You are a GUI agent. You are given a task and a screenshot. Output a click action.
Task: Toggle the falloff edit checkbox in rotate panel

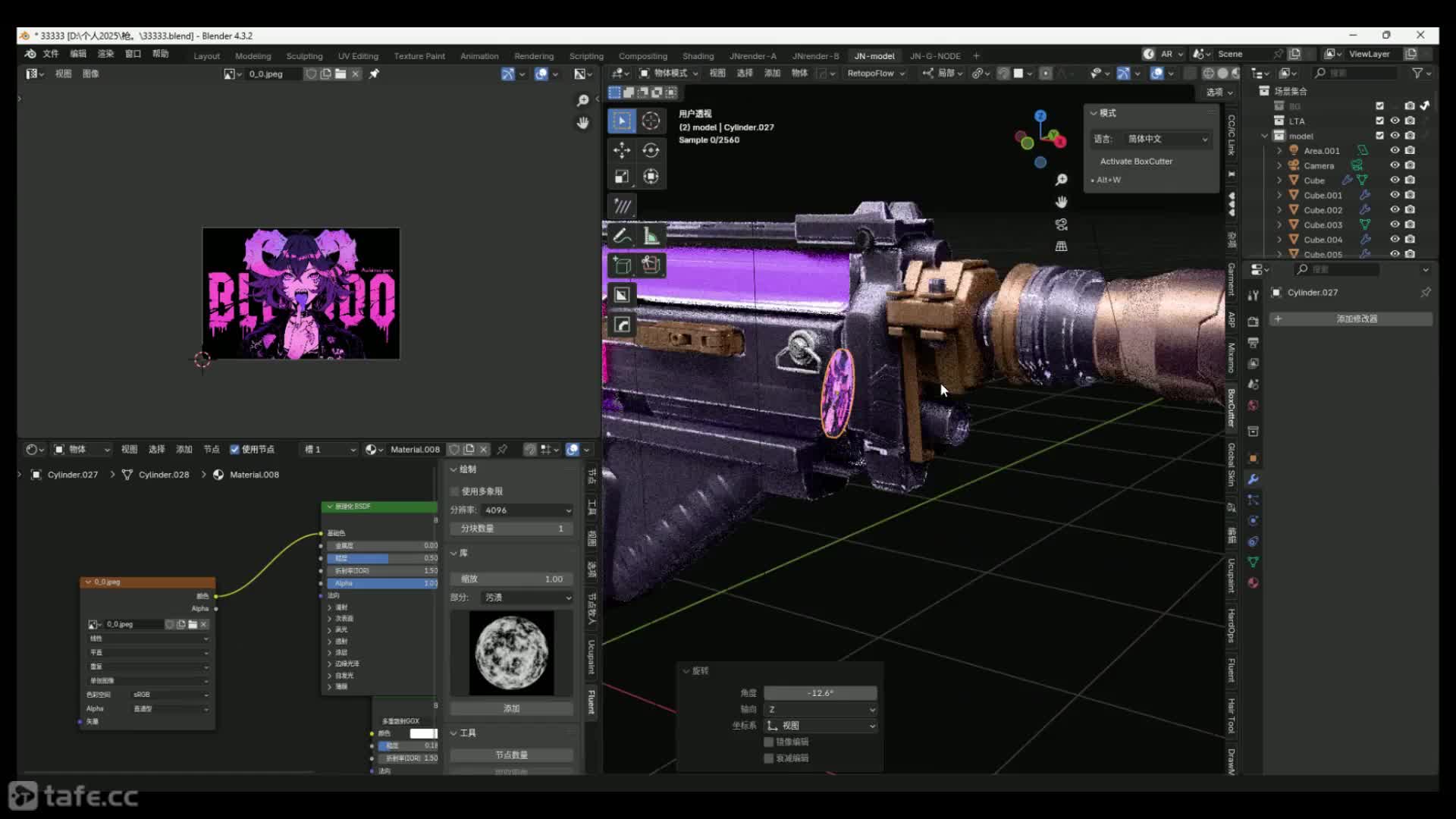click(x=769, y=758)
